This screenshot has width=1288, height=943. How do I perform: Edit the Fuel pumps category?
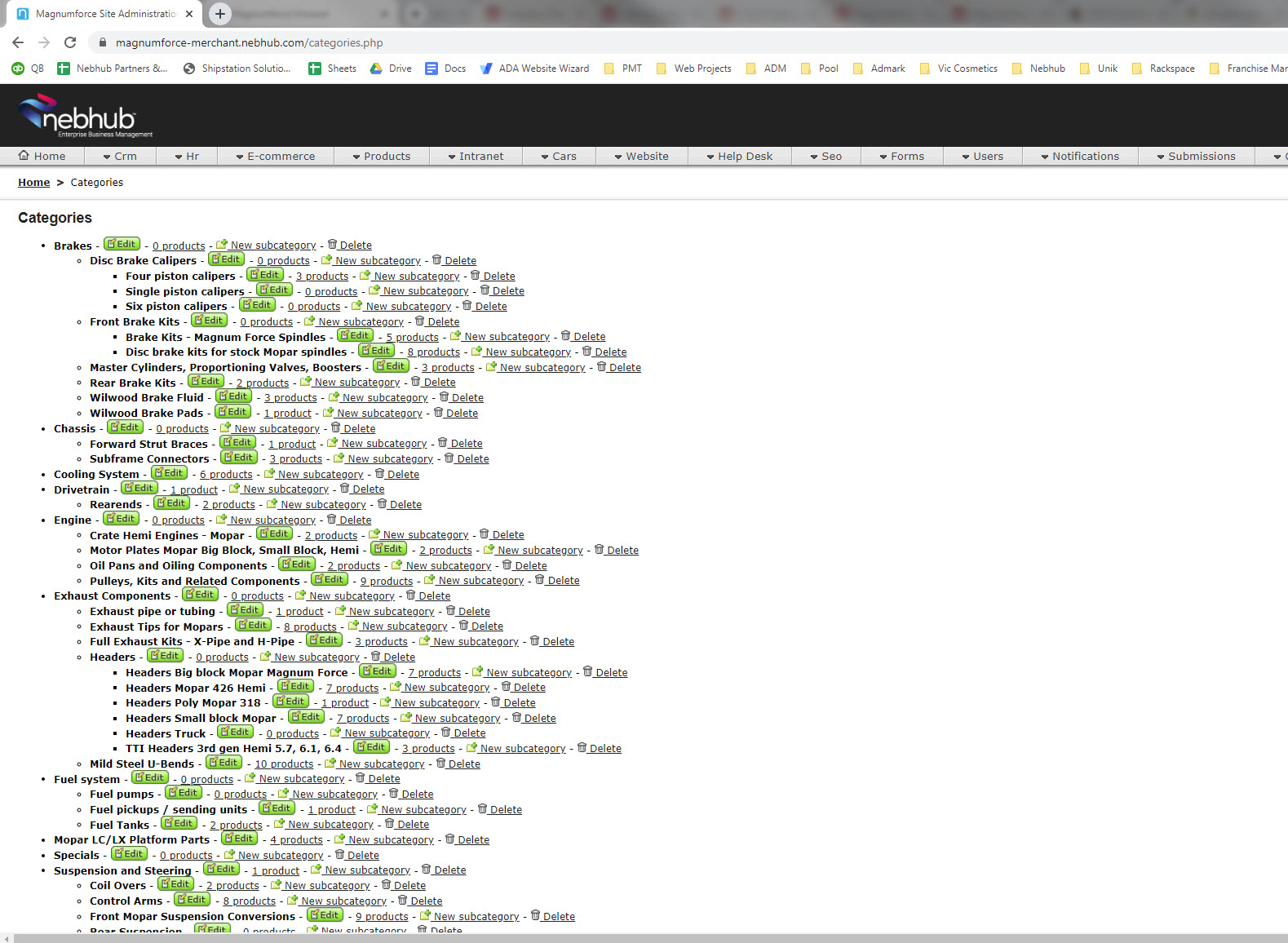point(184,793)
